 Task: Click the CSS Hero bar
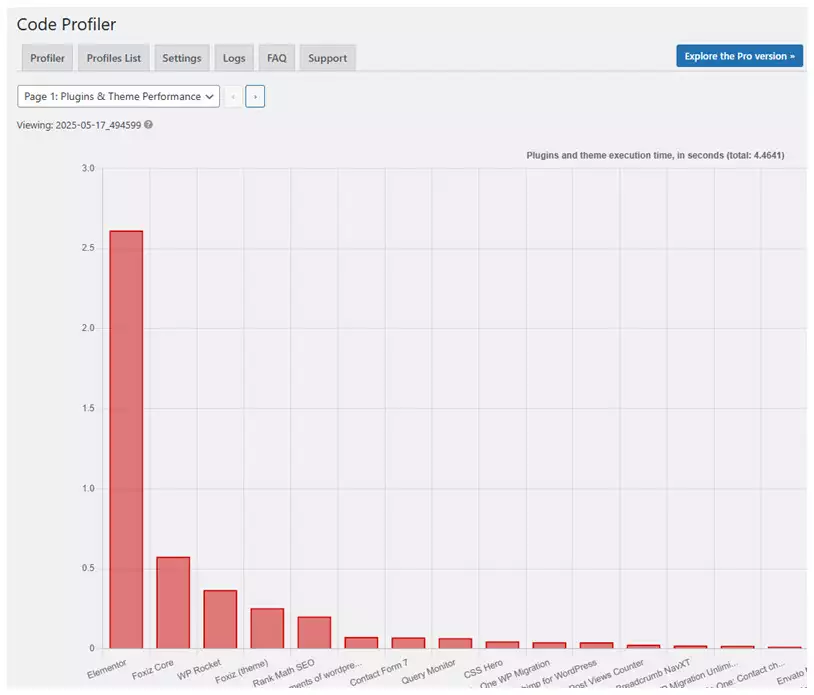click(502, 645)
